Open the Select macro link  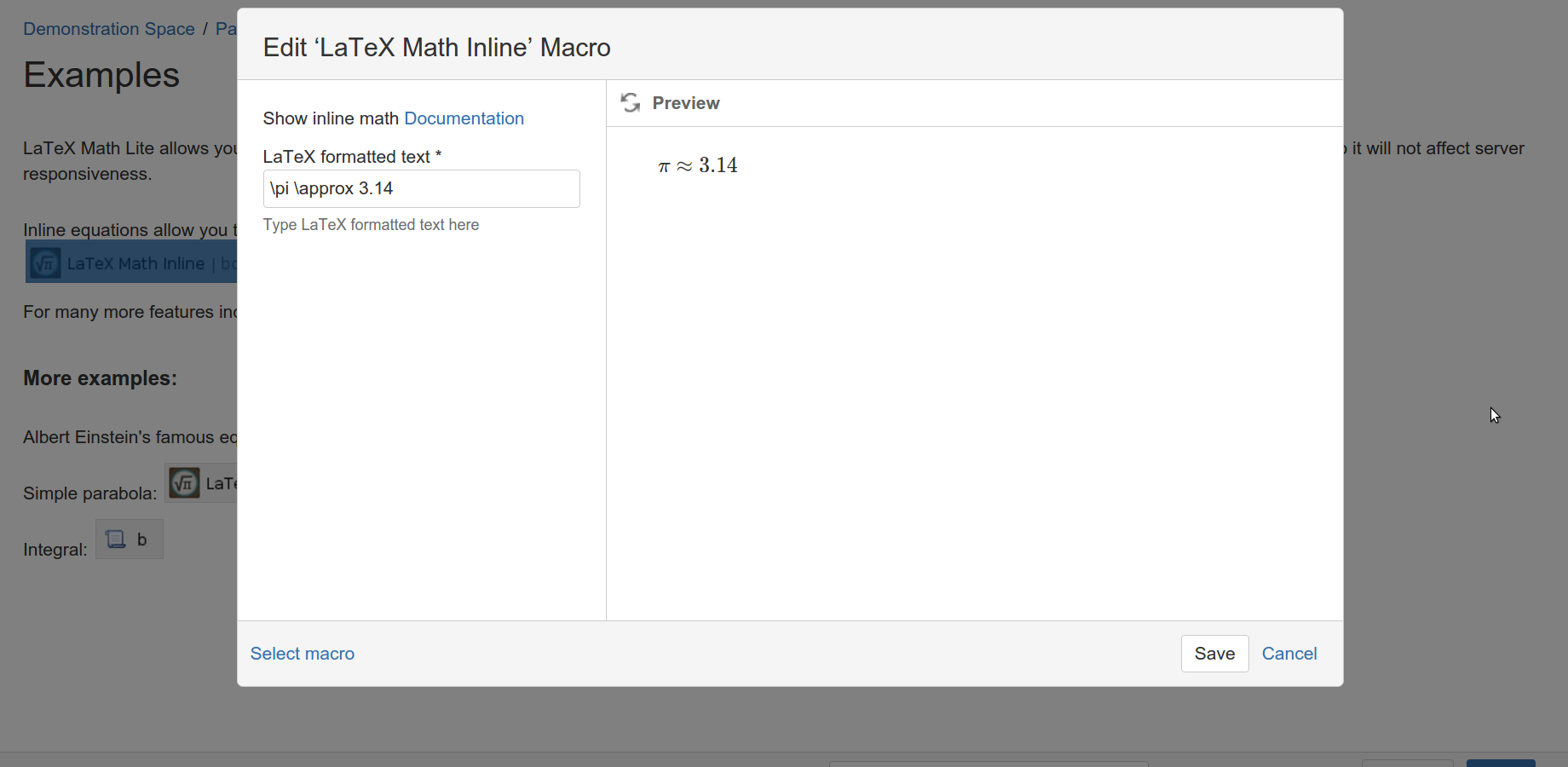303,654
